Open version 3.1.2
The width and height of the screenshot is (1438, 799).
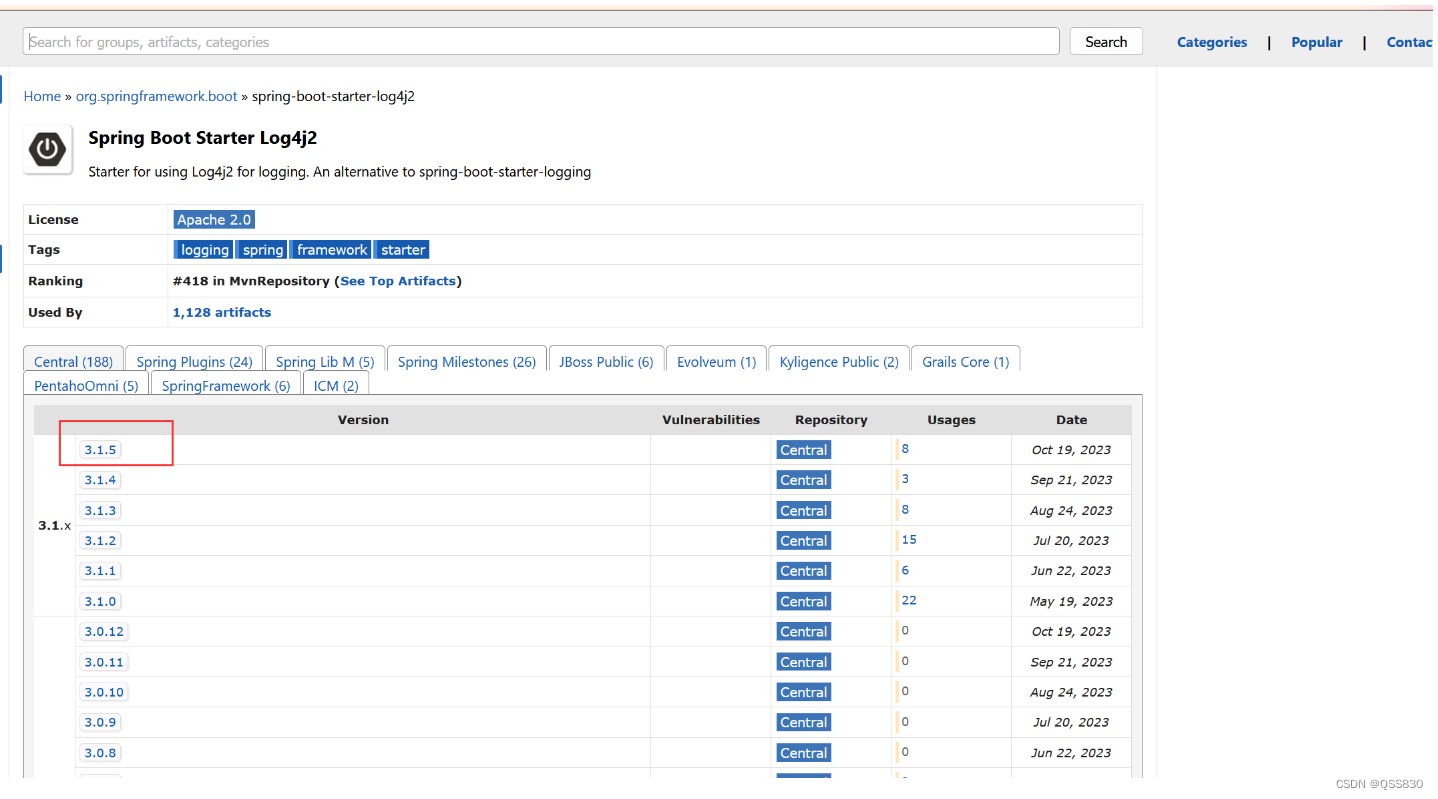(x=100, y=540)
